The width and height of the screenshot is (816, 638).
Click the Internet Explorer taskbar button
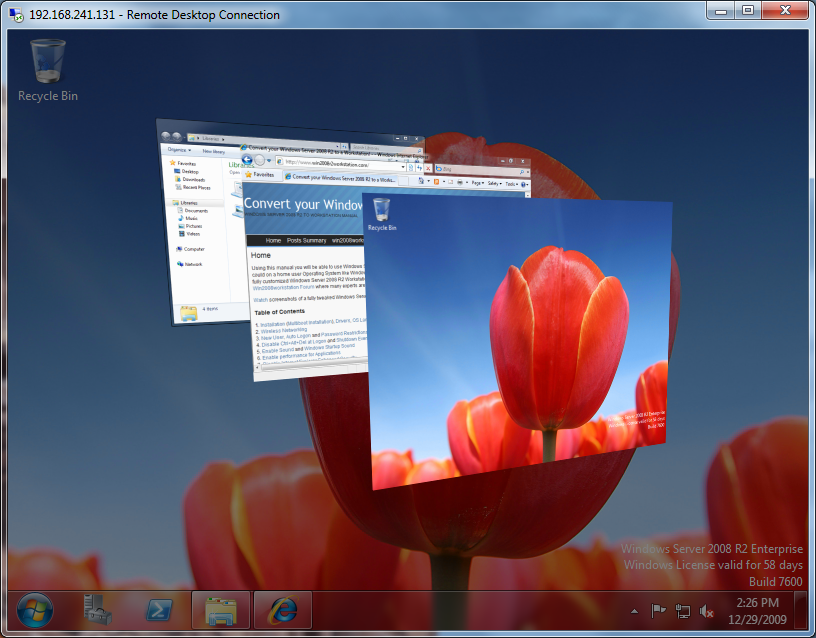click(283, 610)
